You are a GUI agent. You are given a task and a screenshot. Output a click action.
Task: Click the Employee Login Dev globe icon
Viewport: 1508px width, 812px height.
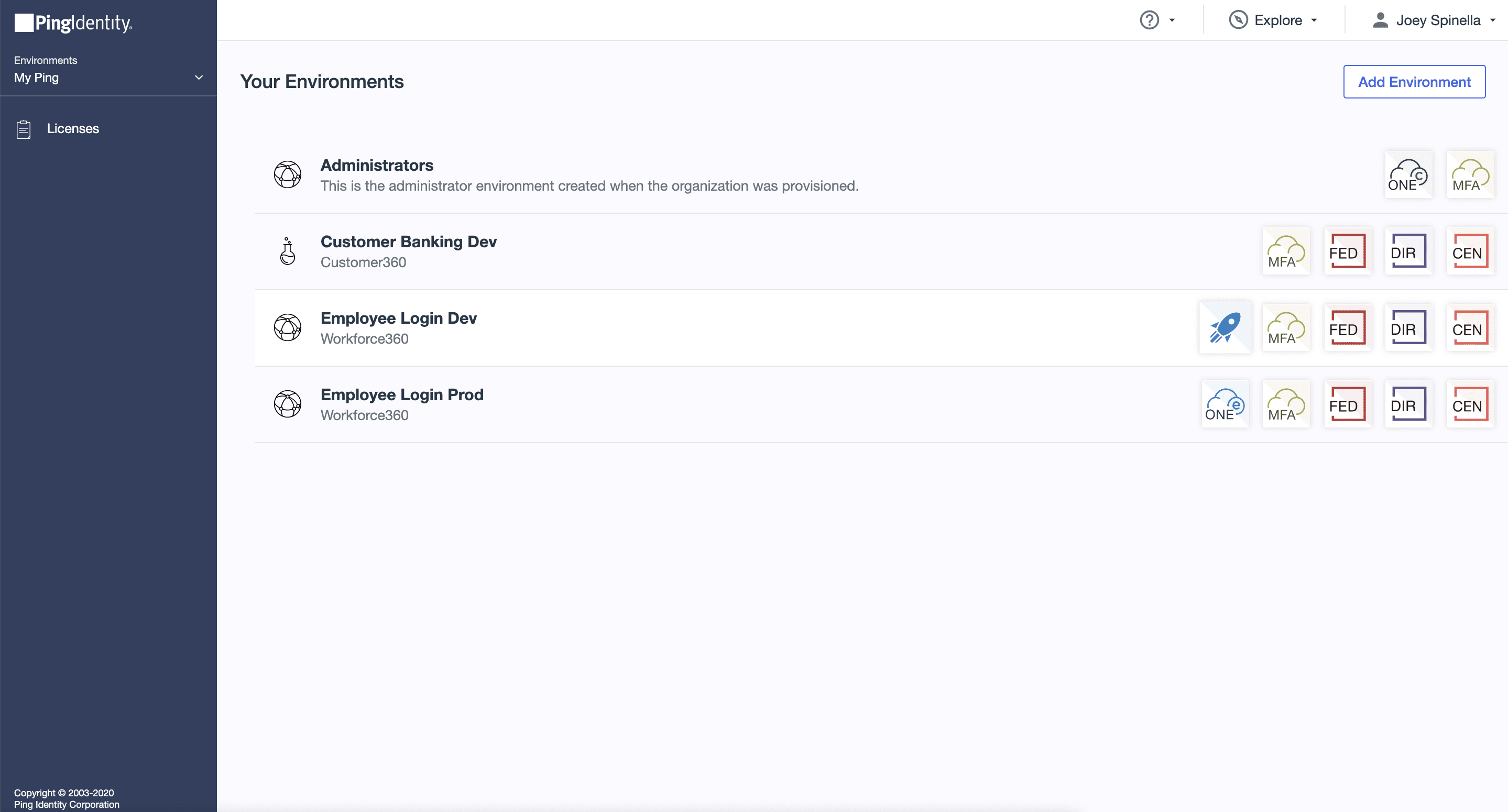pos(288,327)
